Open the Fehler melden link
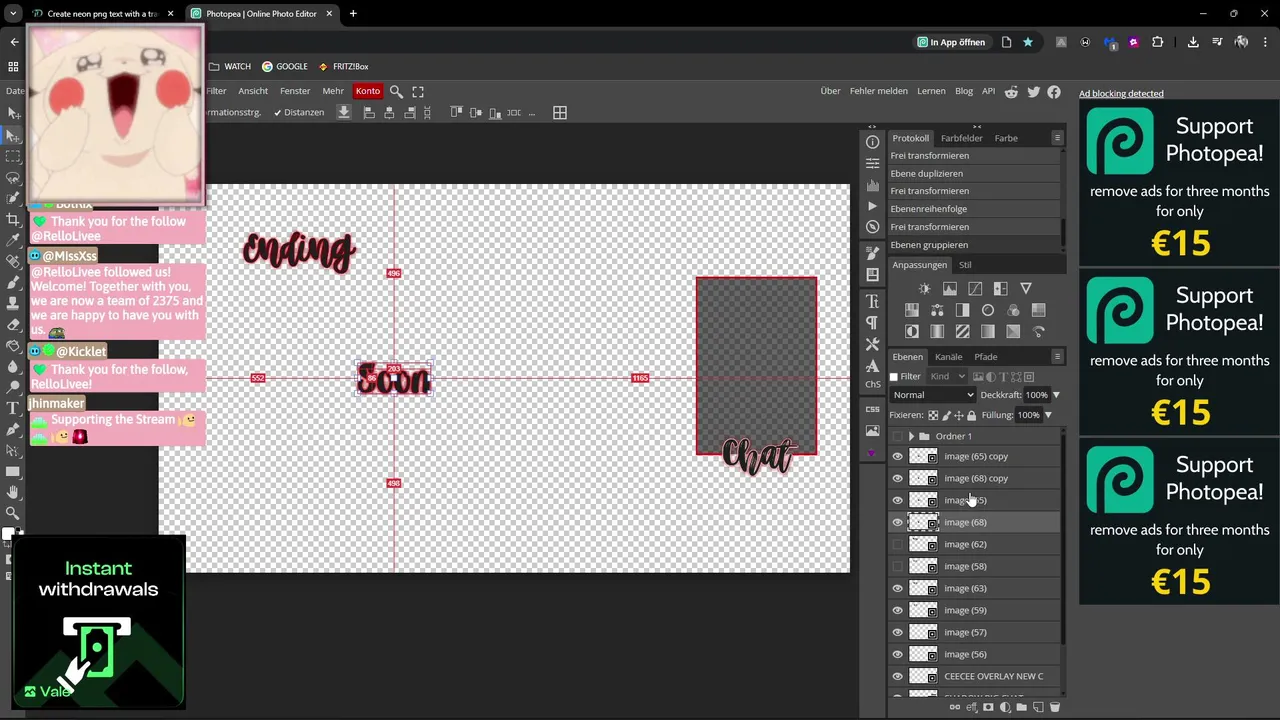The width and height of the screenshot is (1280, 720). click(x=879, y=91)
